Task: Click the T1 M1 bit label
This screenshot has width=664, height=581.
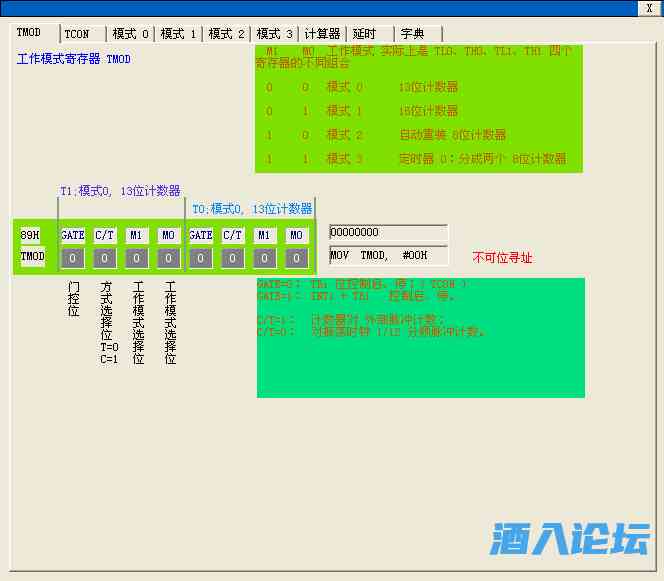Action: (136, 235)
